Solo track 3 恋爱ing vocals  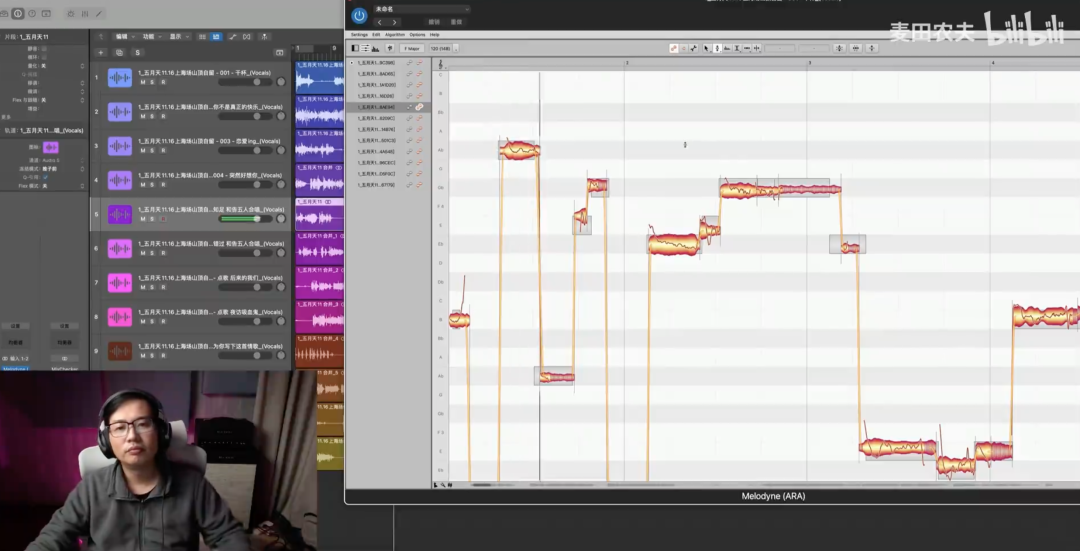pyautogui.click(x=153, y=150)
